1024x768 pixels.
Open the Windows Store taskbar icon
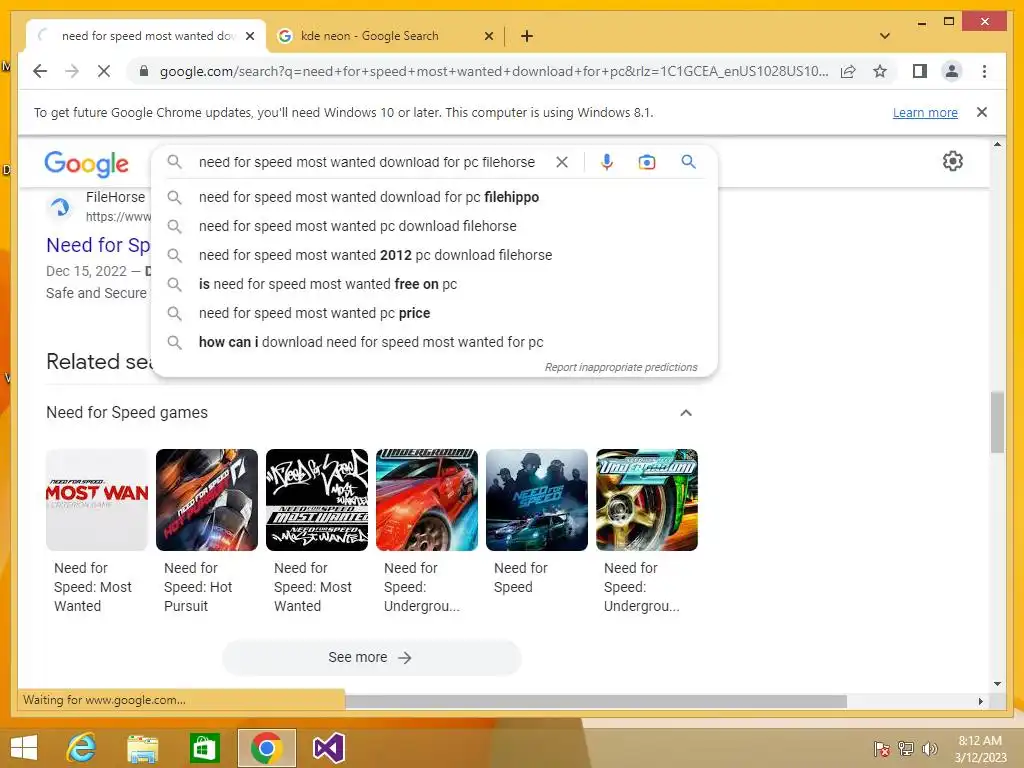204,748
